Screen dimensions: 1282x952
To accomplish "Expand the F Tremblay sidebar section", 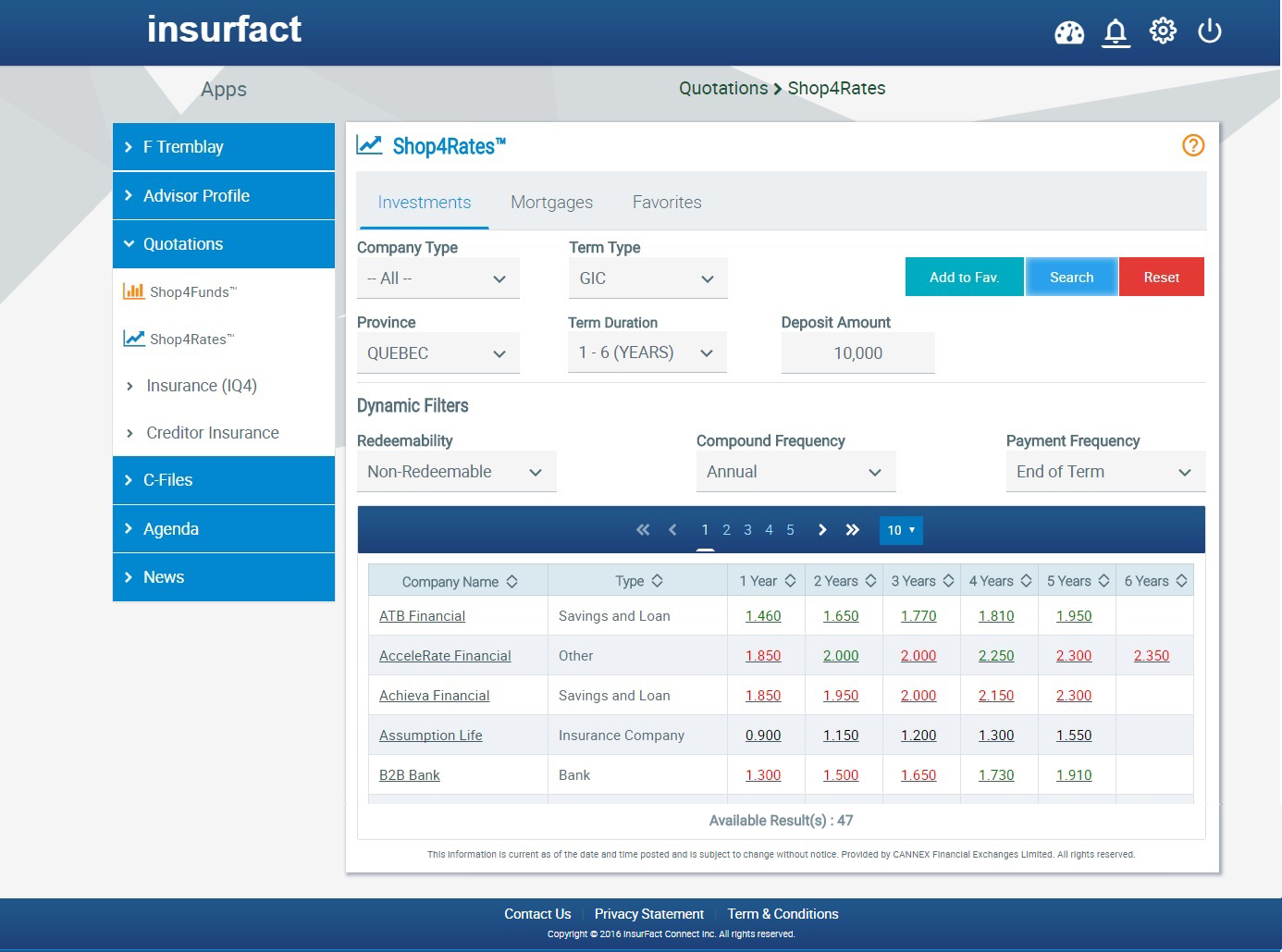I will [x=224, y=147].
